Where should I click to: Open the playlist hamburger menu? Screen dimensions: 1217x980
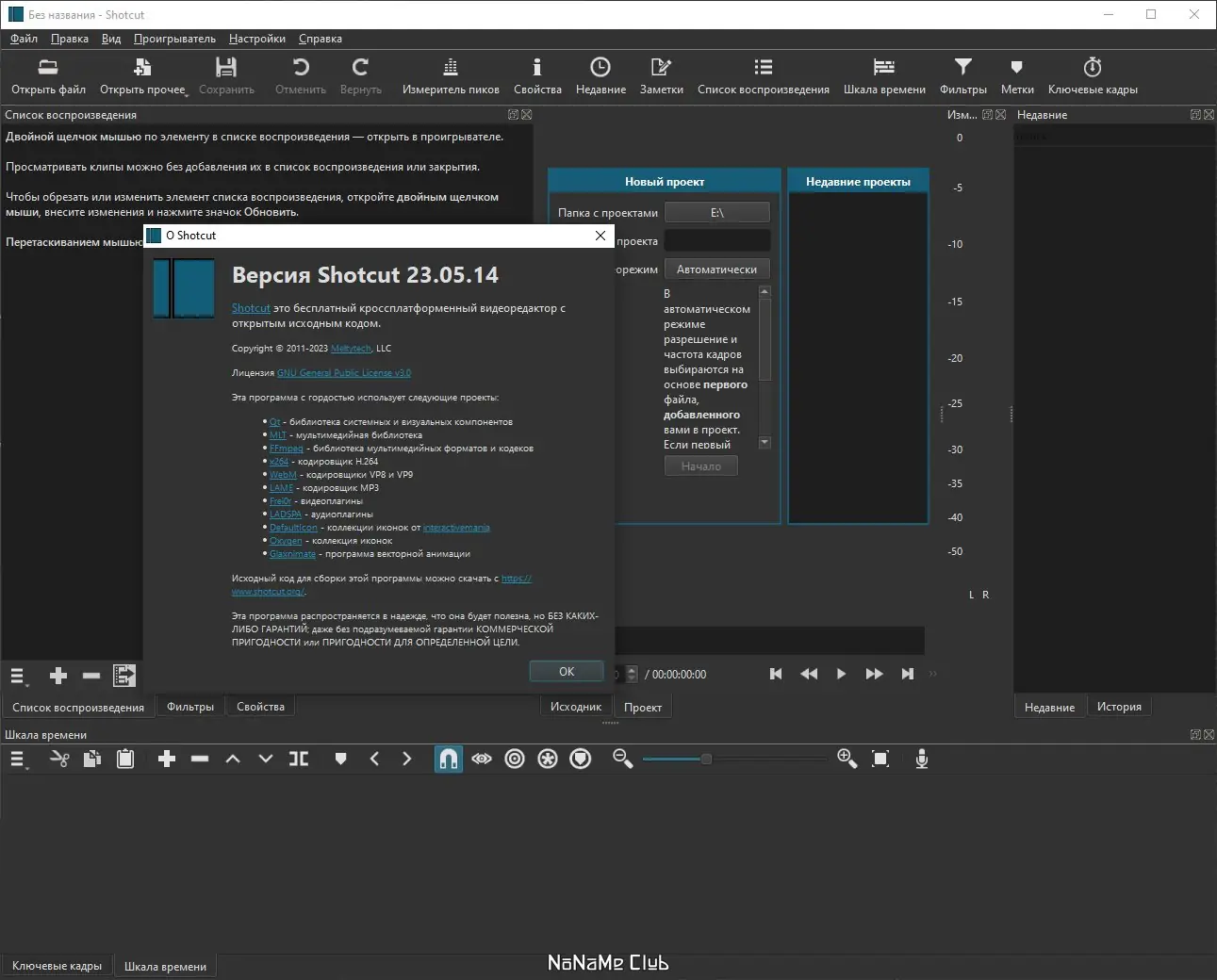point(18,676)
